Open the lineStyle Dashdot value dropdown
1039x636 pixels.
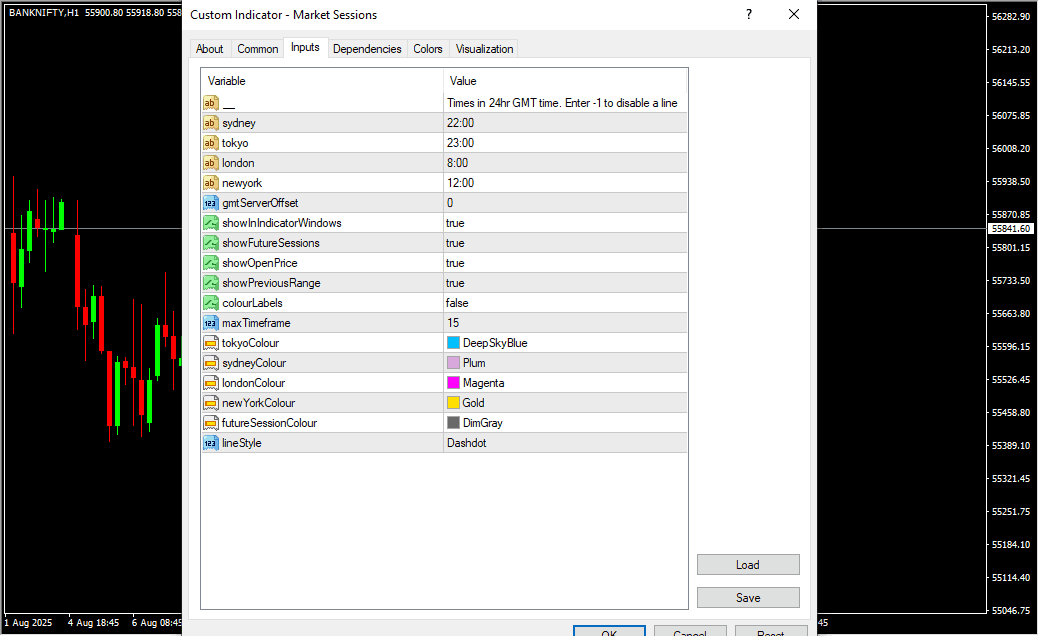[565, 443]
